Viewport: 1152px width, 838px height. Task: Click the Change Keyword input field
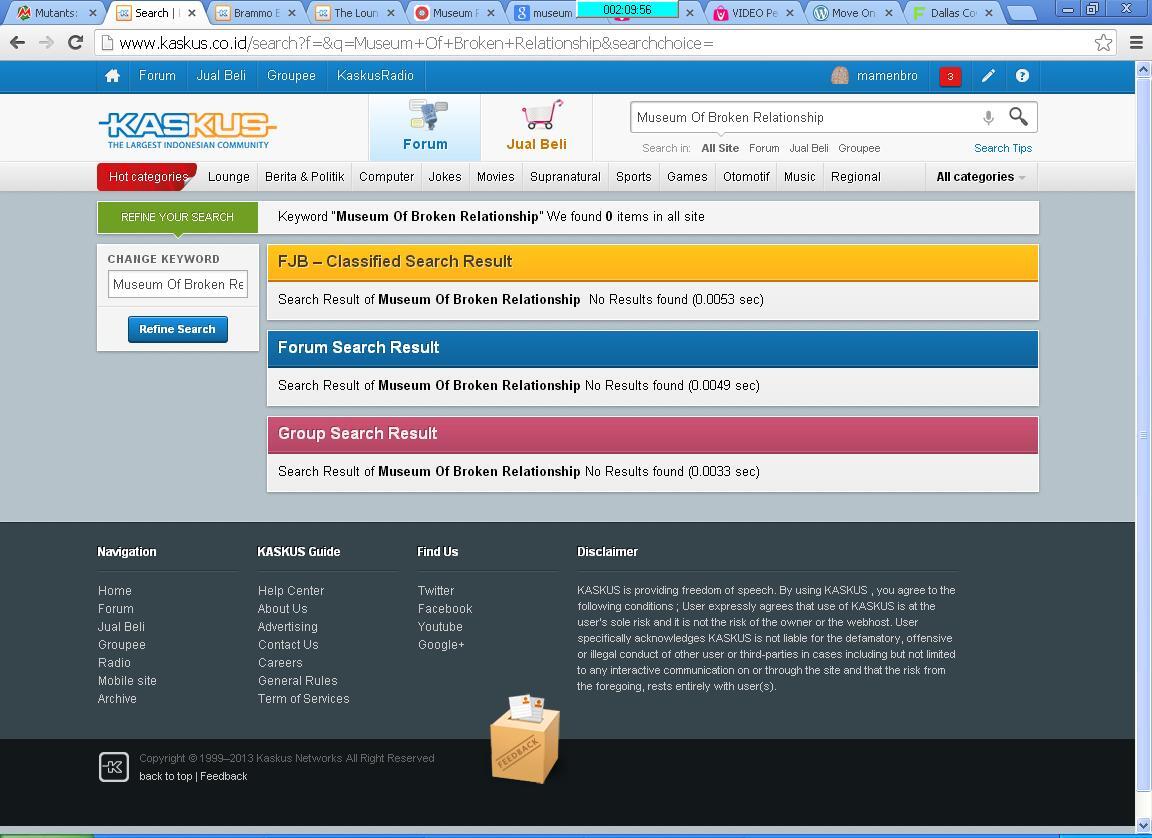[178, 284]
